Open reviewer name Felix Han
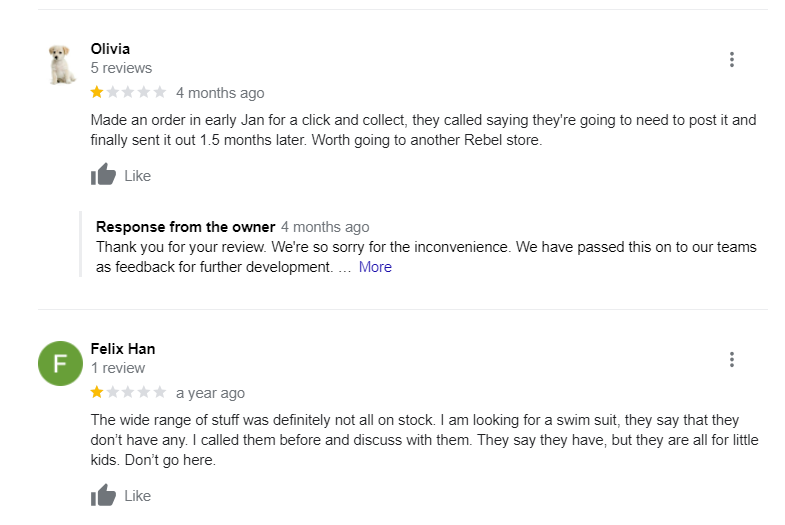Image resolution: width=785 pixels, height=525 pixels. click(x=123, y=349)
